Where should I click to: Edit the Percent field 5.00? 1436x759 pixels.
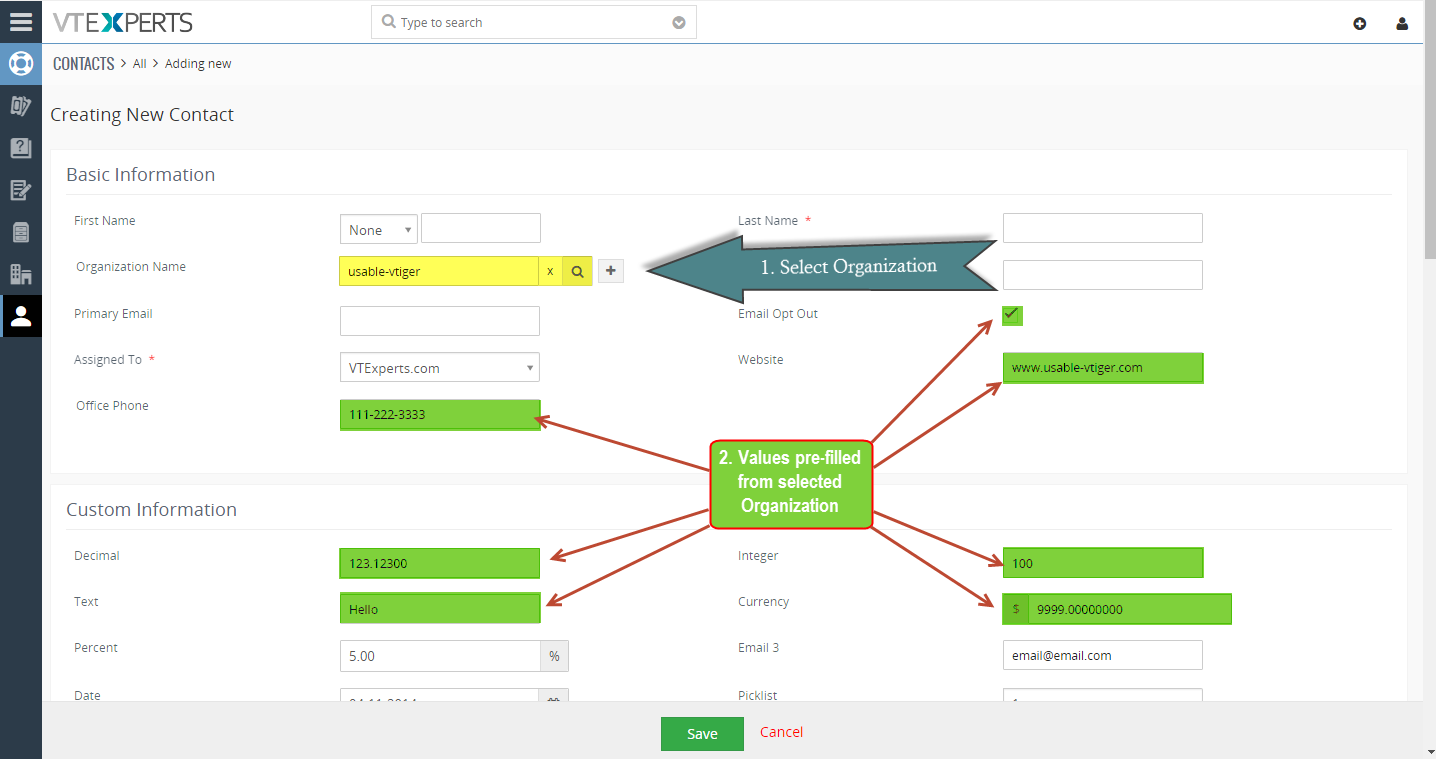441,657
